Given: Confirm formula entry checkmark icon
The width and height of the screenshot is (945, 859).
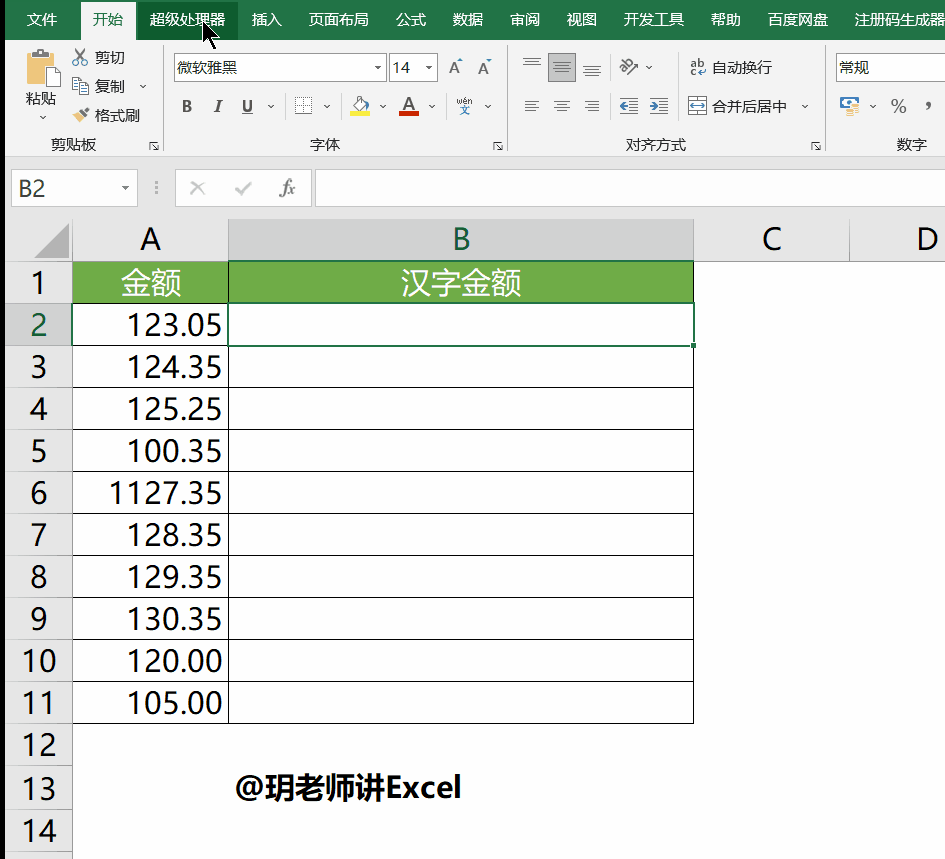Looking at the screenshot, I should 243,189.
